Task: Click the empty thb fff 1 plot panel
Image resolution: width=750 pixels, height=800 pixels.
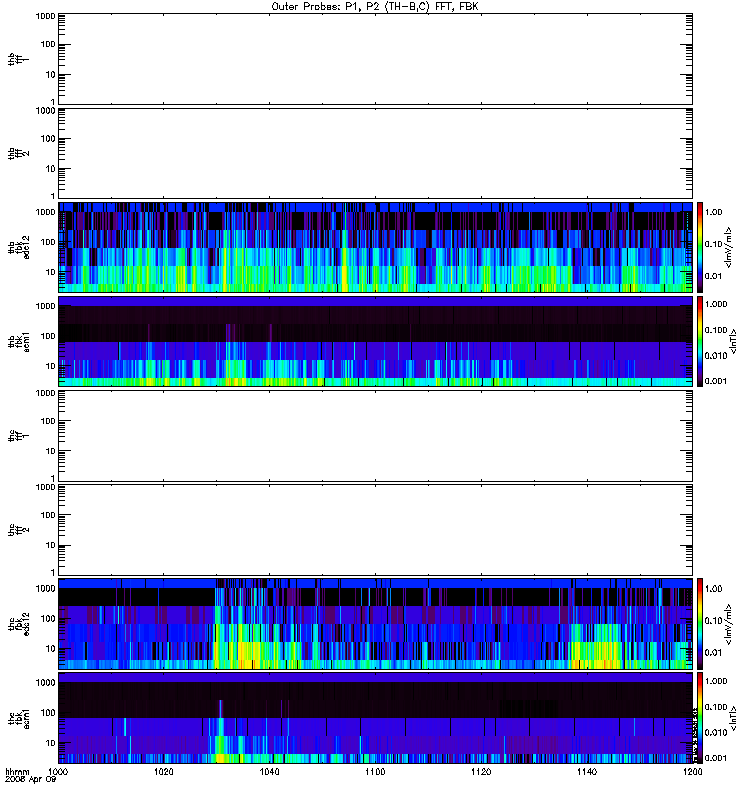Action: tap(376, 59)
